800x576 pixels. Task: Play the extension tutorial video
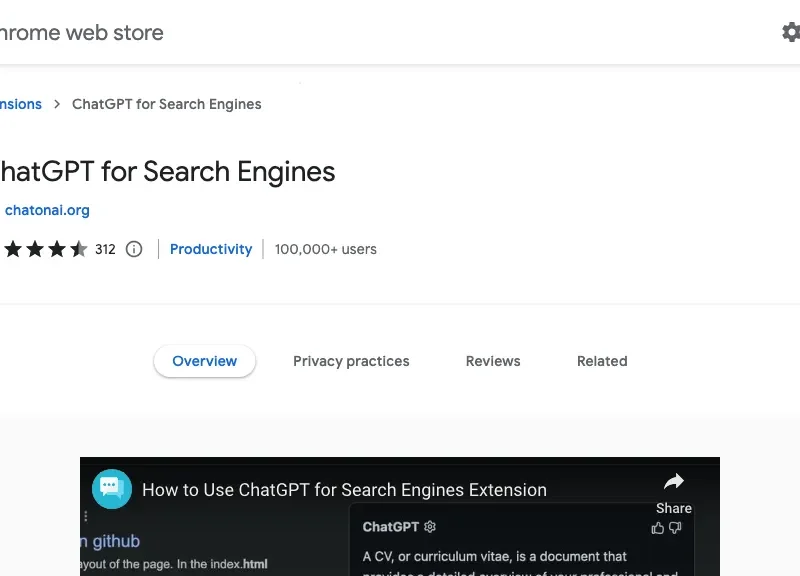[400, 516]
